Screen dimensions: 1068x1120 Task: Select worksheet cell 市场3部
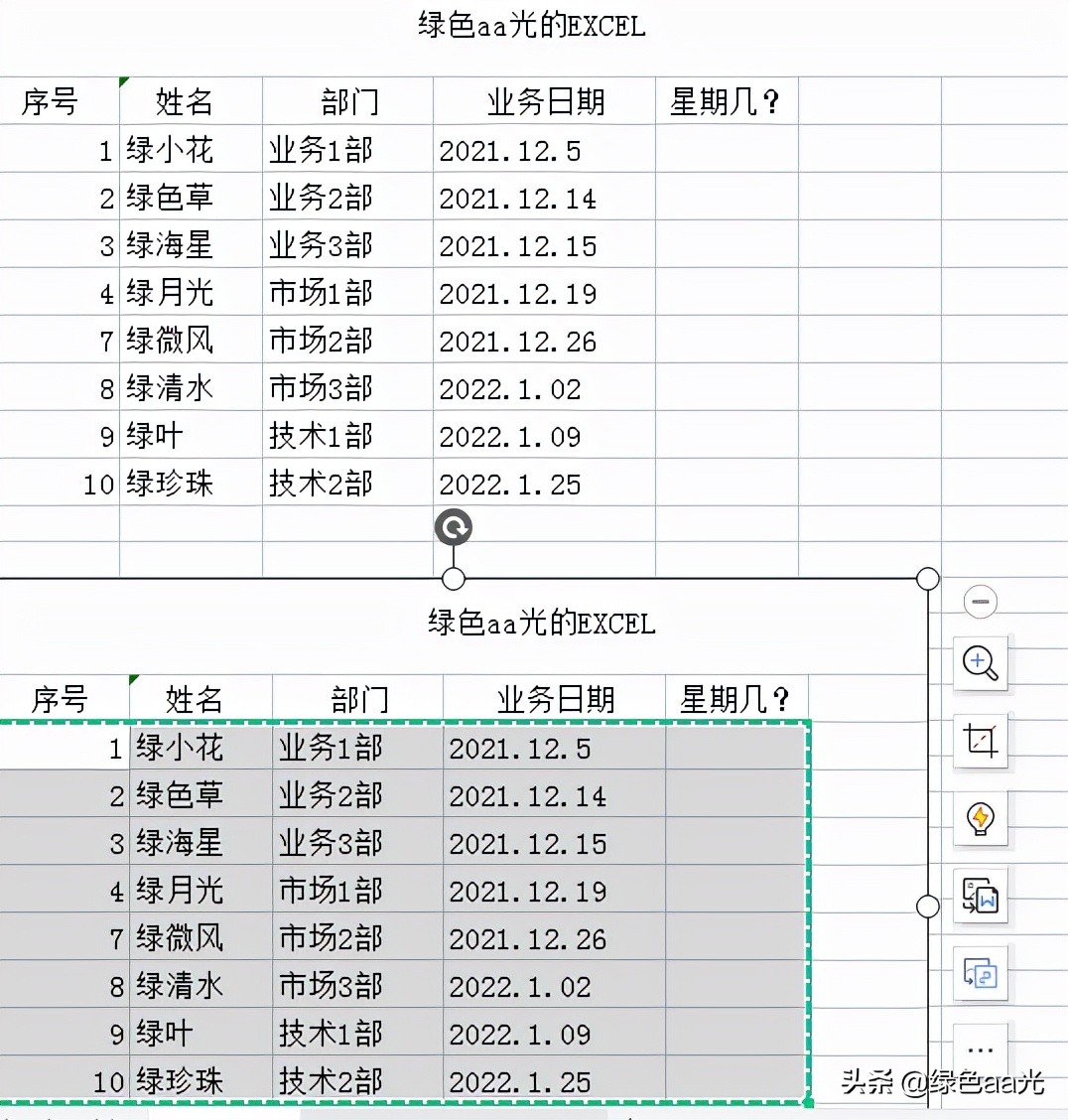pos(347,387)
